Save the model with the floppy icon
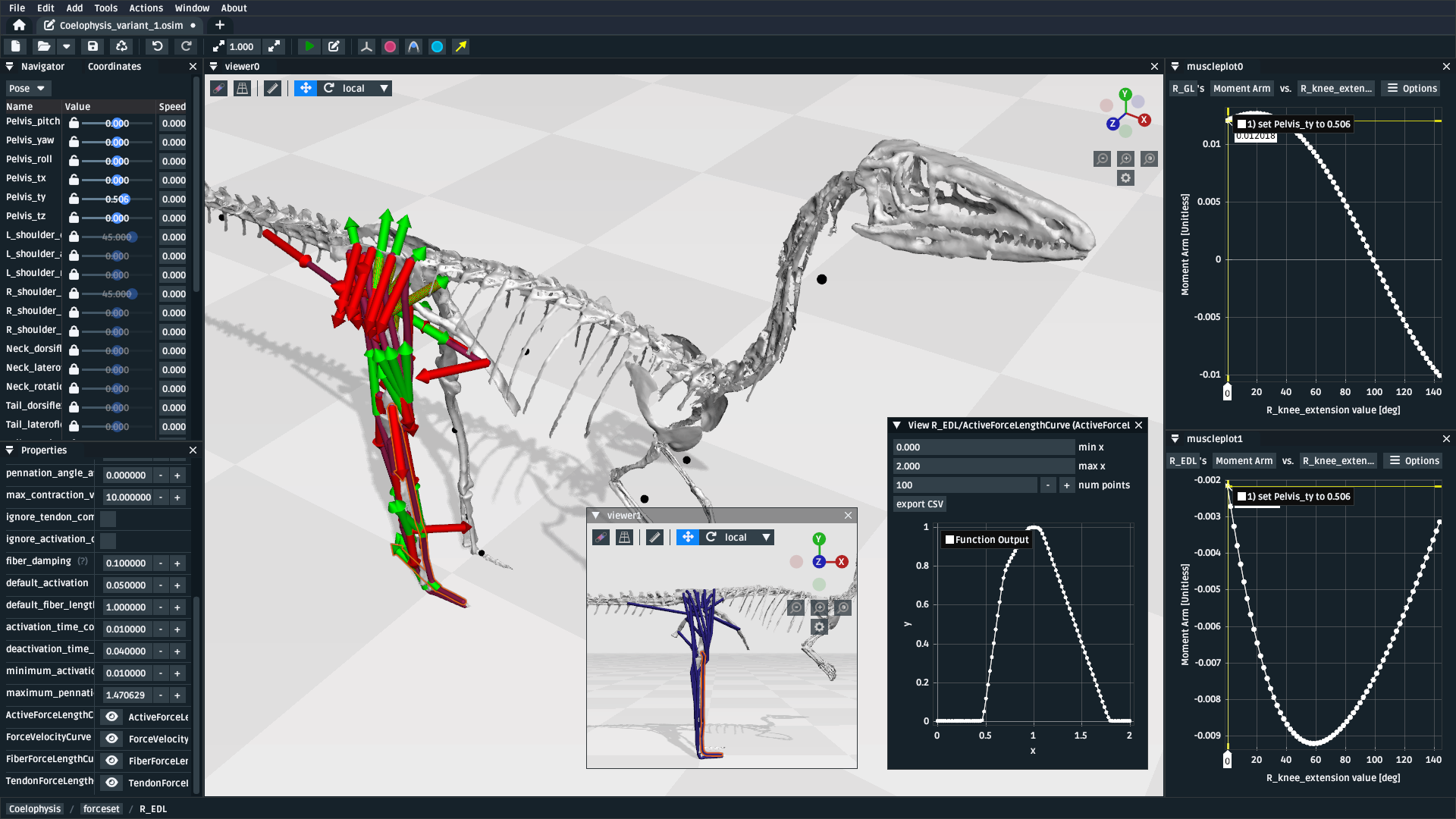 [93, 47]
